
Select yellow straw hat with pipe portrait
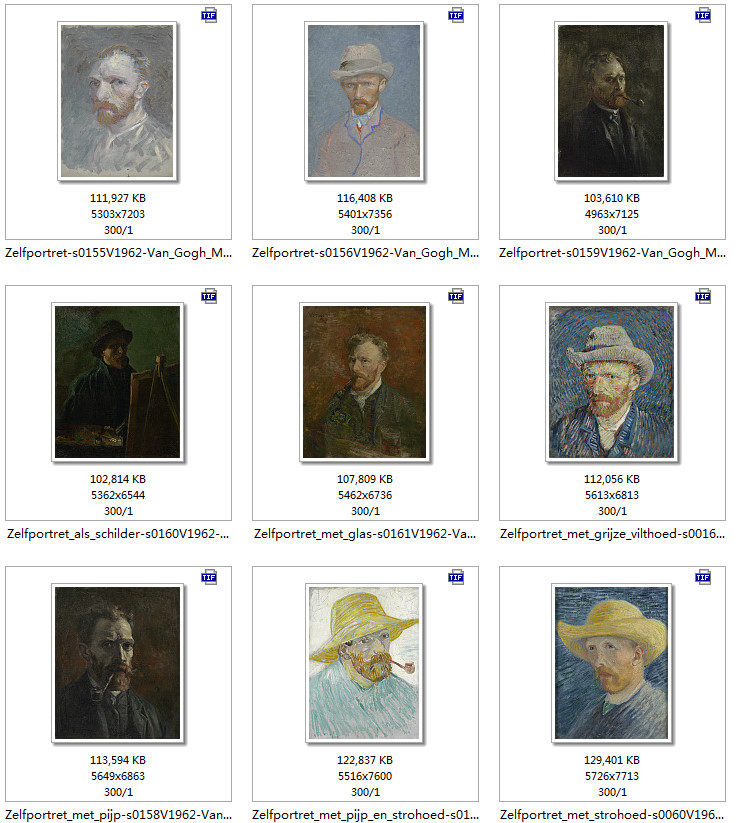364,663
